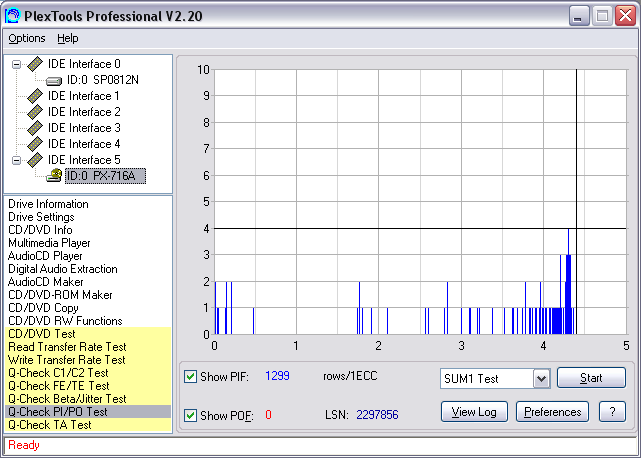Click the IDE Interface 0 chip icon
This screenshot has height=458, width=641.
[x=35, y=64]
